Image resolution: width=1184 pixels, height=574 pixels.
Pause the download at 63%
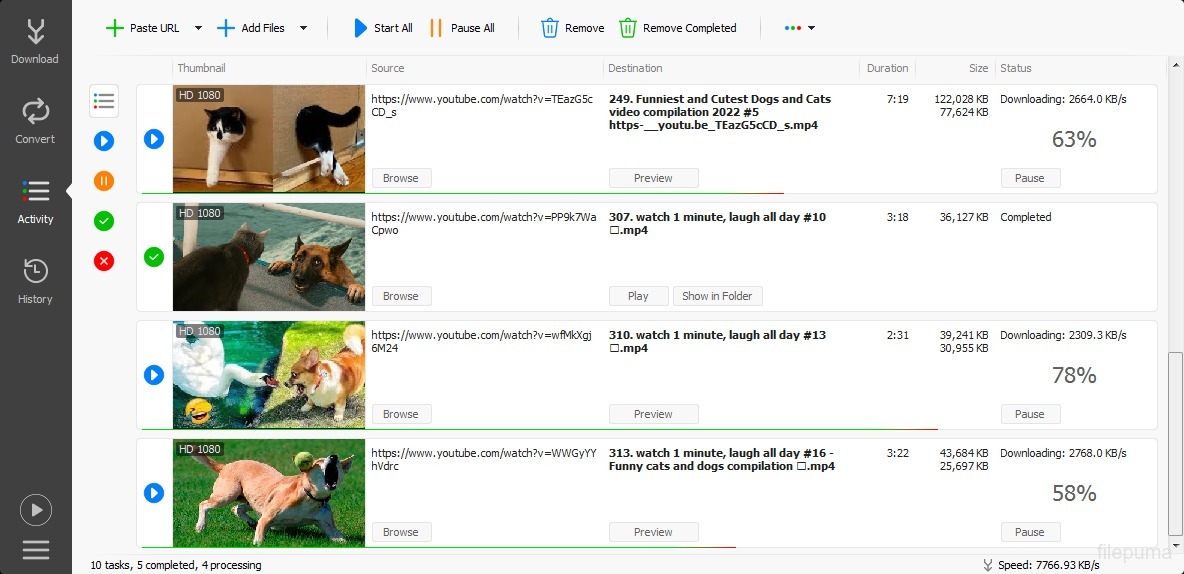click(x=1030, y=178)
